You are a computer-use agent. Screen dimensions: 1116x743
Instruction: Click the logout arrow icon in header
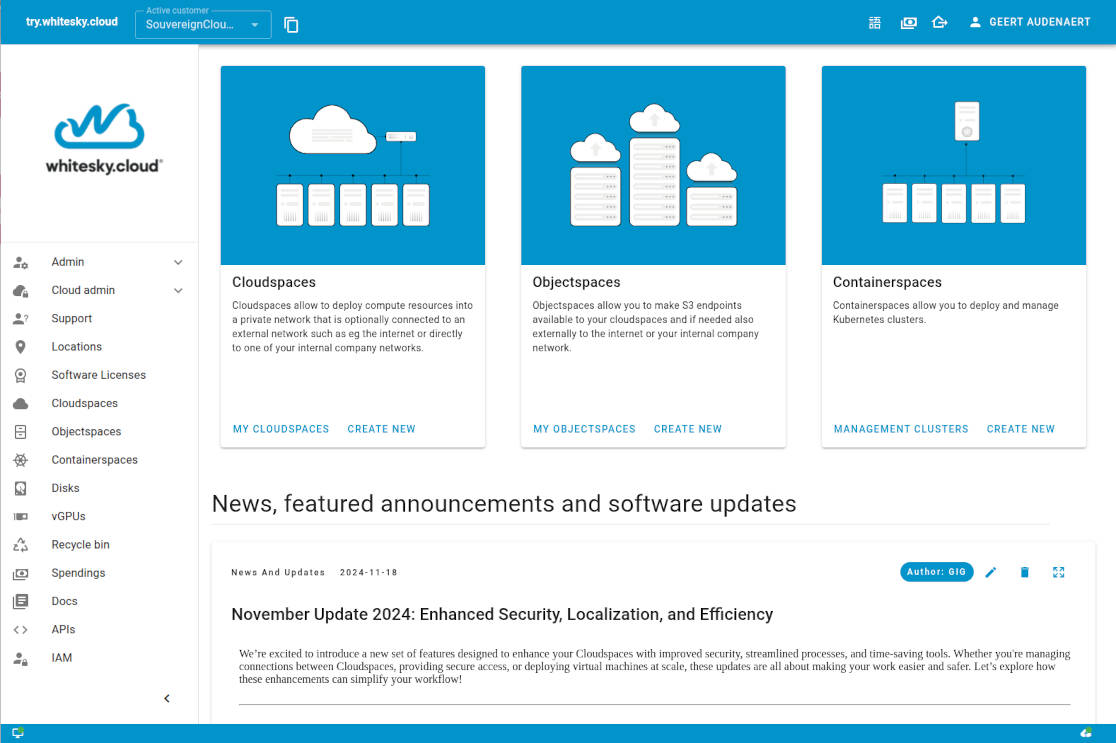939,23
